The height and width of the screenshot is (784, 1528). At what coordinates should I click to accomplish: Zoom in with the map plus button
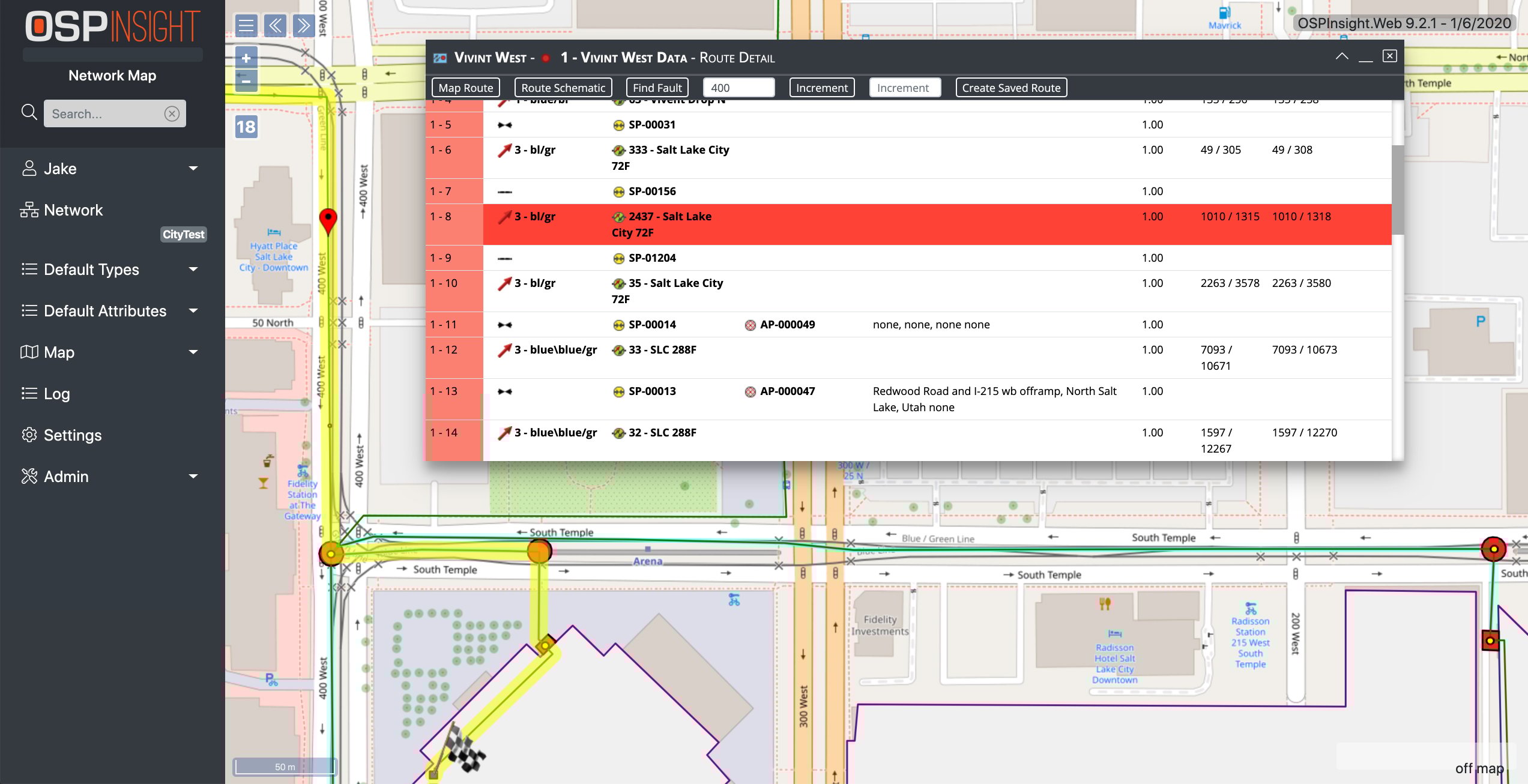(246, 58)
